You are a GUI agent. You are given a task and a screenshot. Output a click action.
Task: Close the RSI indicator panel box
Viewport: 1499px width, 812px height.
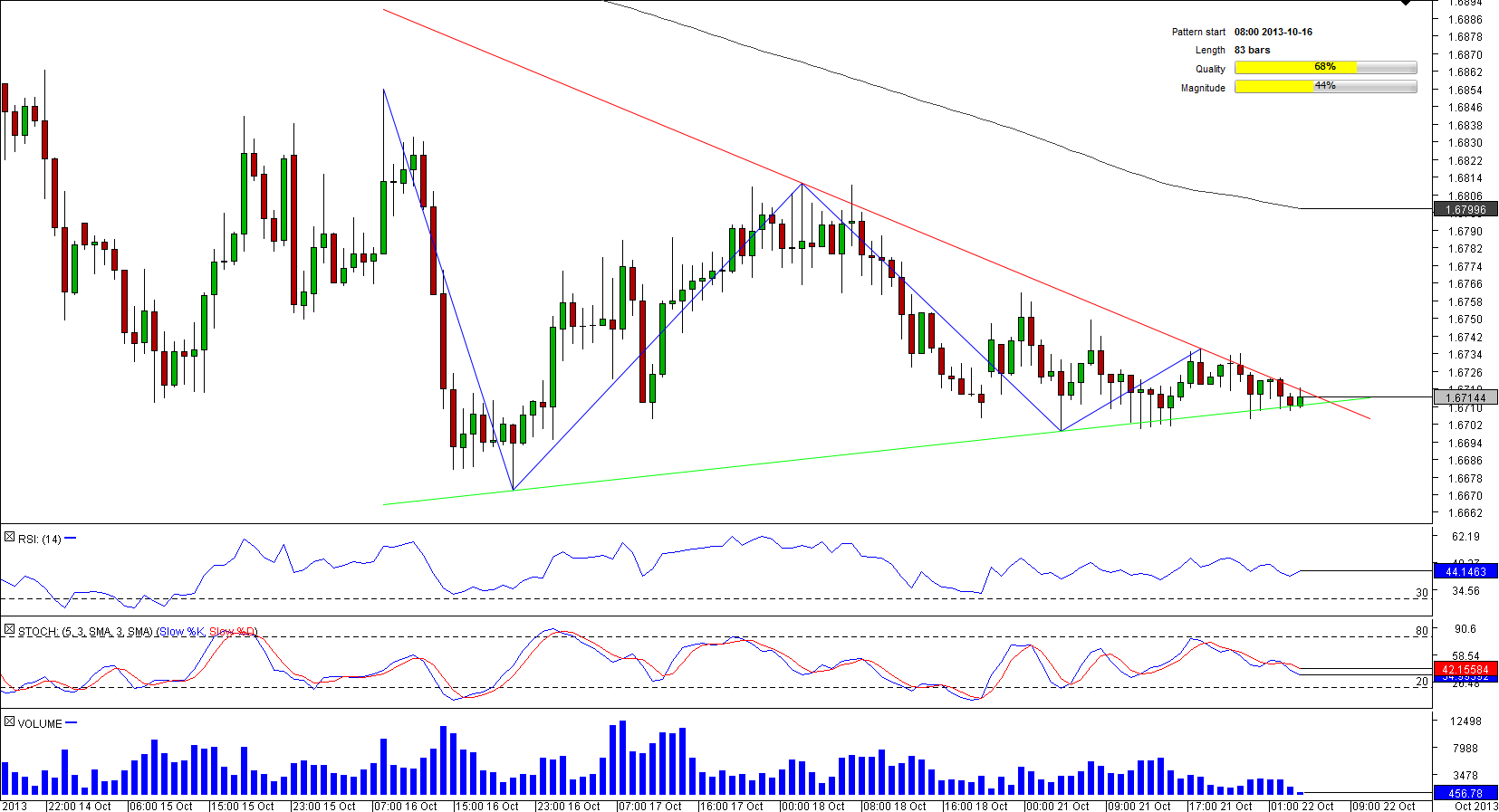(9, 538)
